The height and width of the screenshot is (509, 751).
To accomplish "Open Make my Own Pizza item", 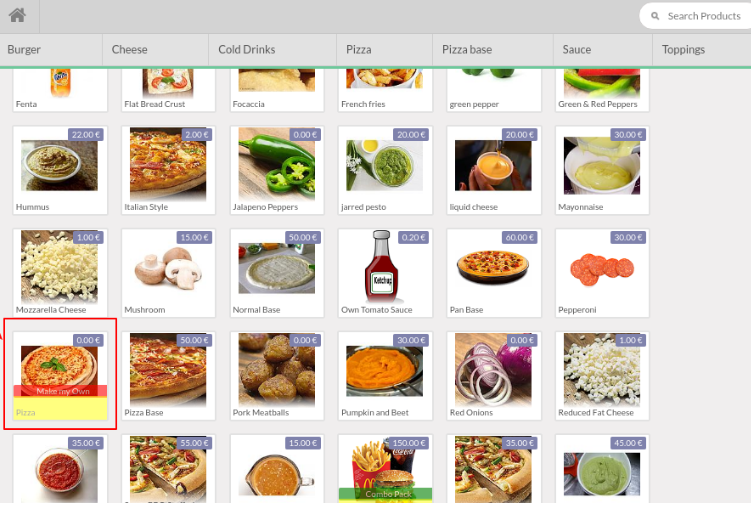I will pyautogui.click(x=60, y=376).
